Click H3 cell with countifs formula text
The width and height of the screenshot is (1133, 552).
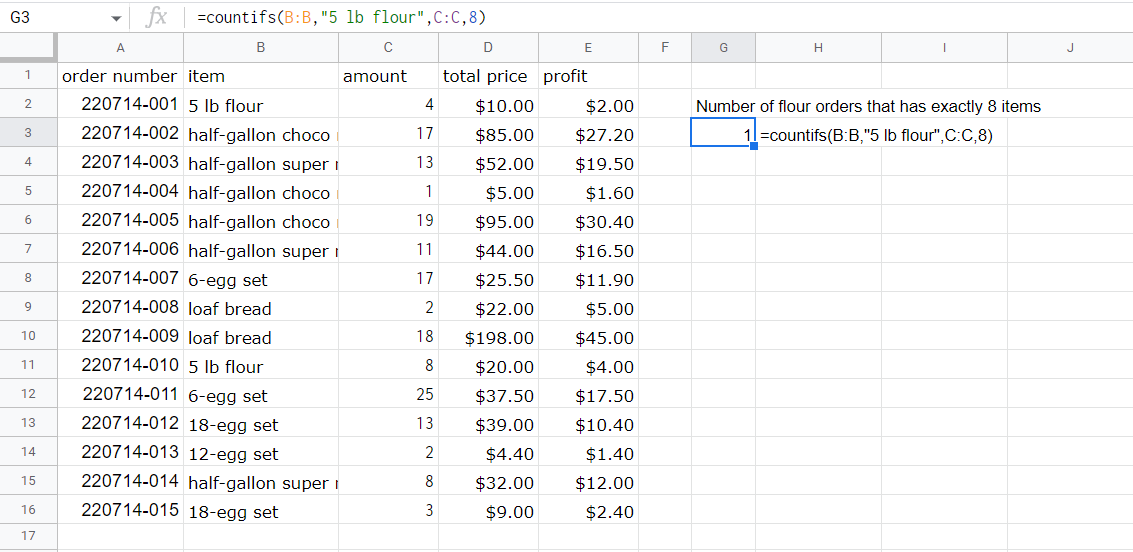pos(818,132)
